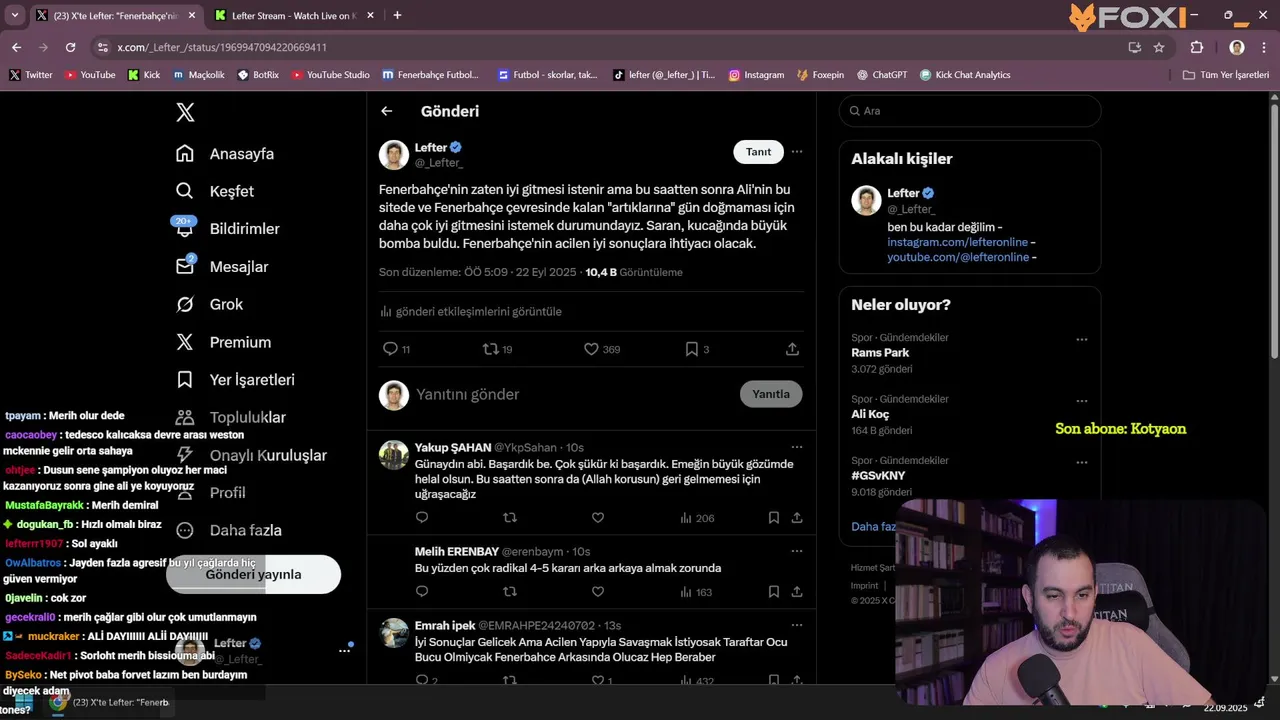Open Tüm Yer İşaretleri folder
Screen dimensions: 1280x720
coord(1225,75)
